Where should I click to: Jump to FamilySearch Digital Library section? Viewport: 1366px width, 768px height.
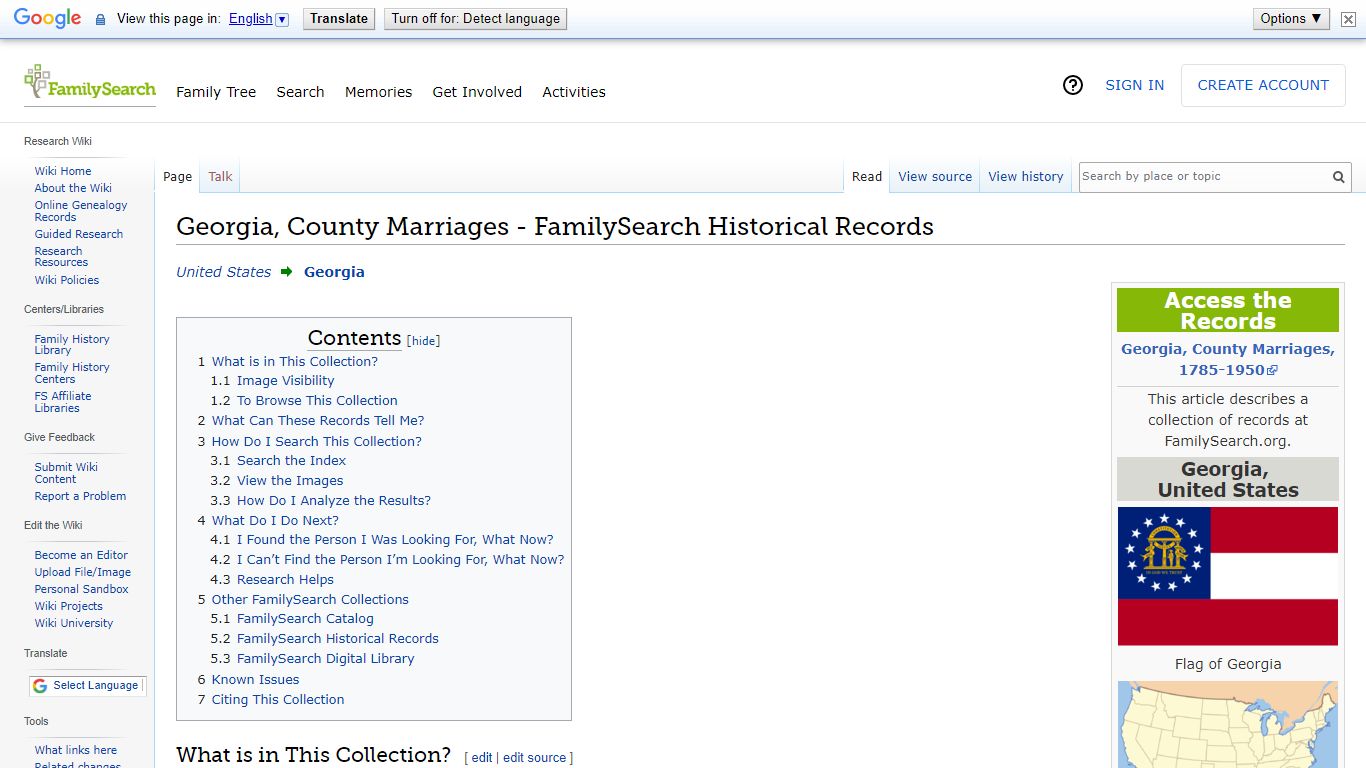click(325, 659)
